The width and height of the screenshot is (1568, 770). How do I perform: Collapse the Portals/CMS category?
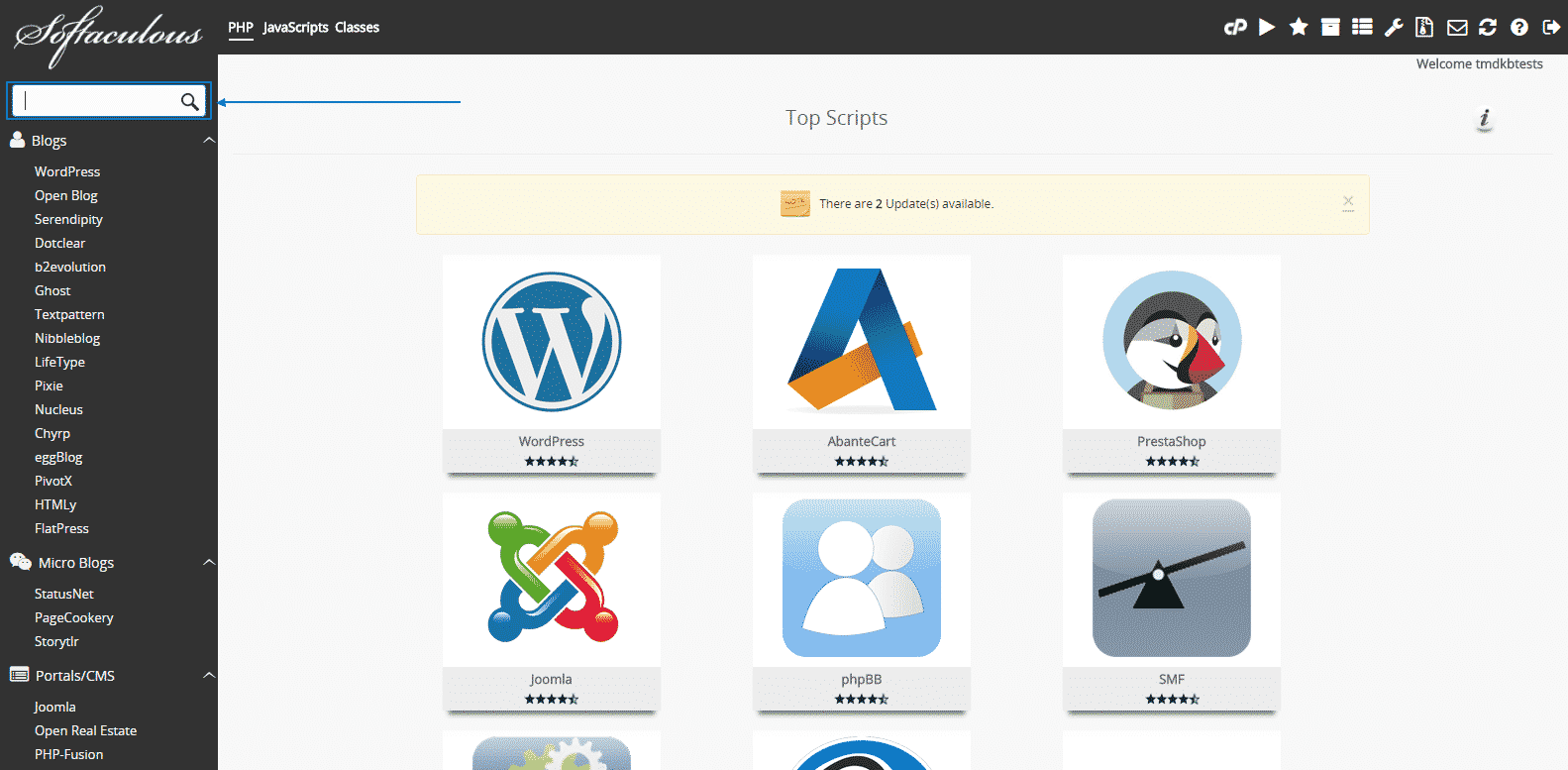coord(209,676)
